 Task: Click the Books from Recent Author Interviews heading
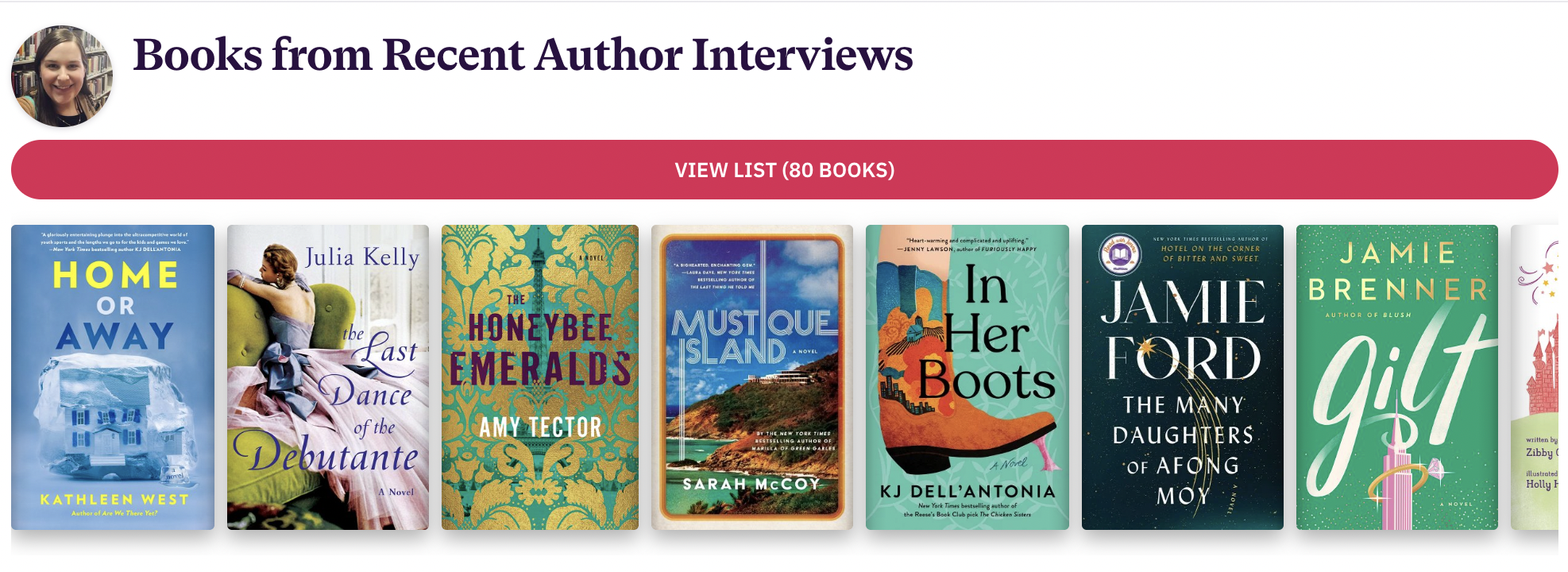523,55
